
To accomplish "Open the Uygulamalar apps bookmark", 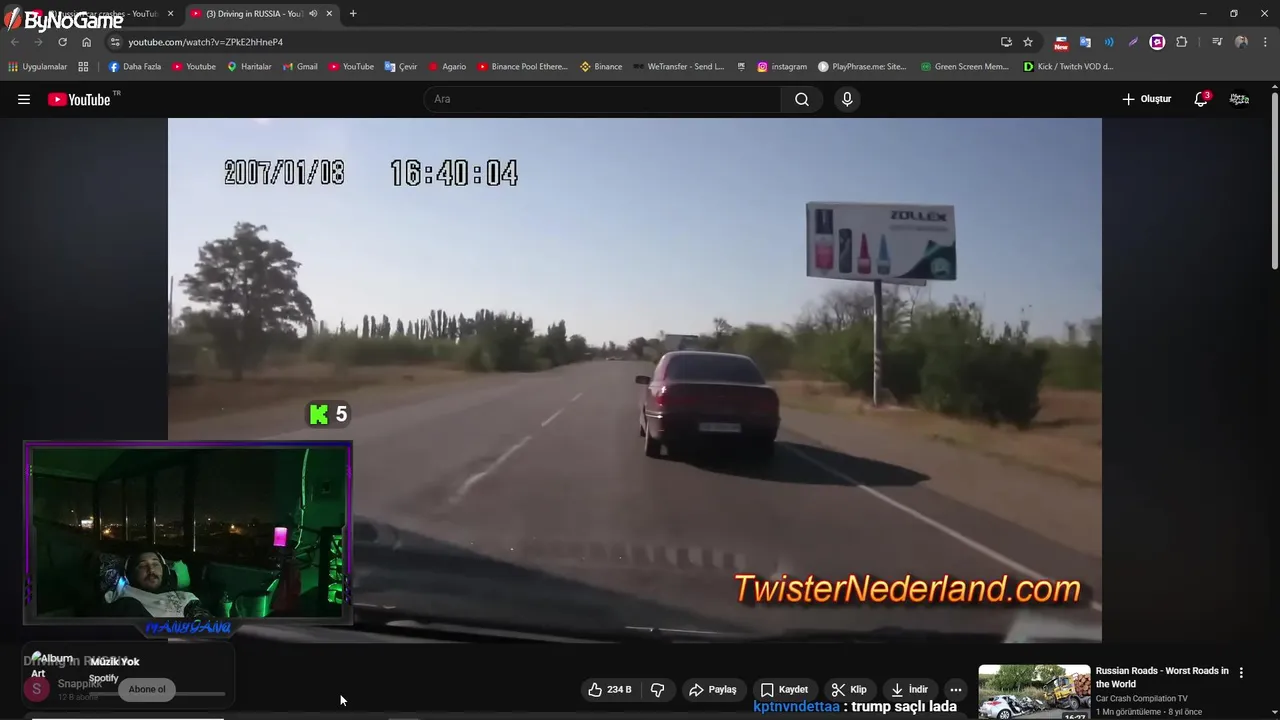I will pos(38,67).
